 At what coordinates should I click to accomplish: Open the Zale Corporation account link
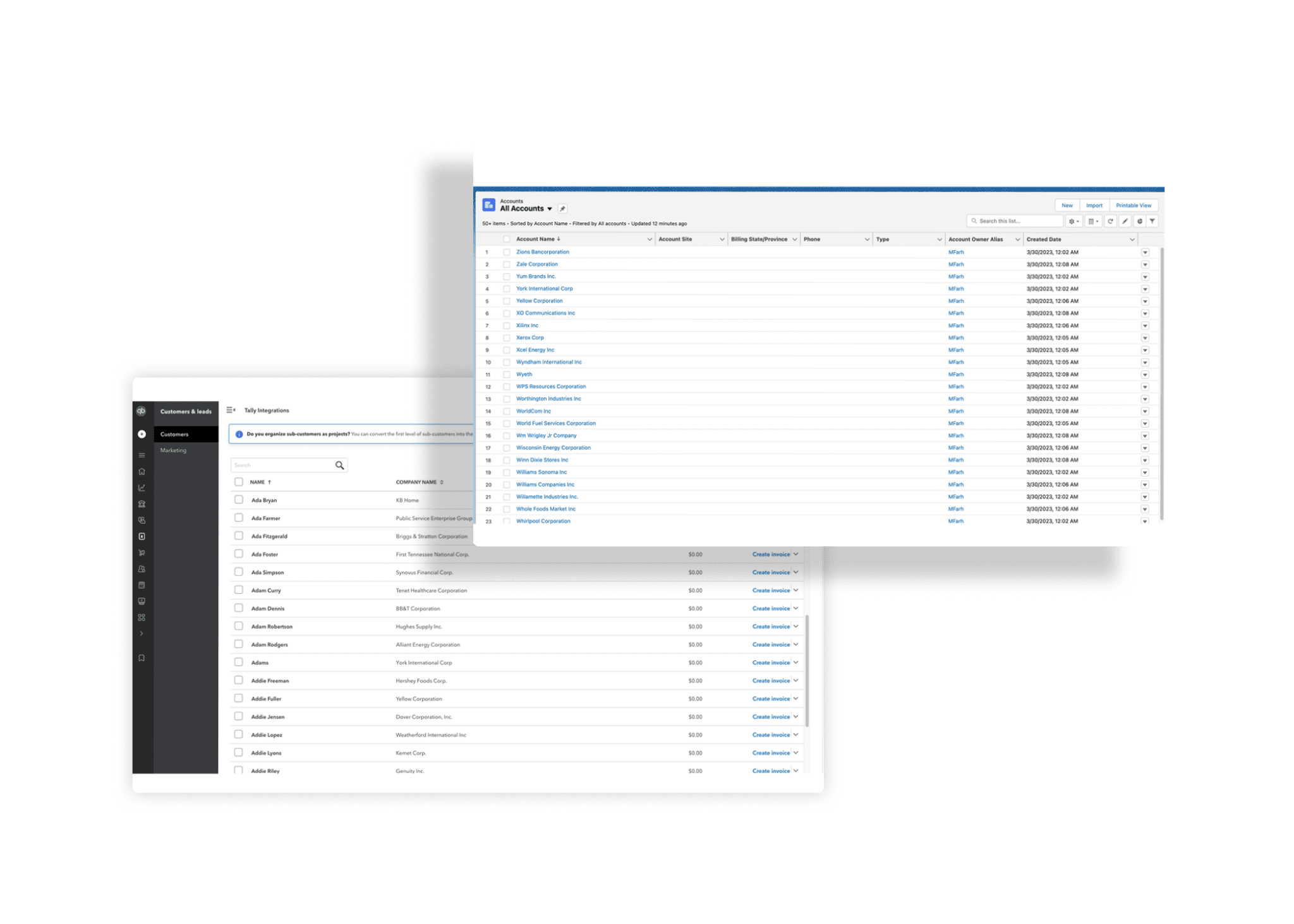536,265
